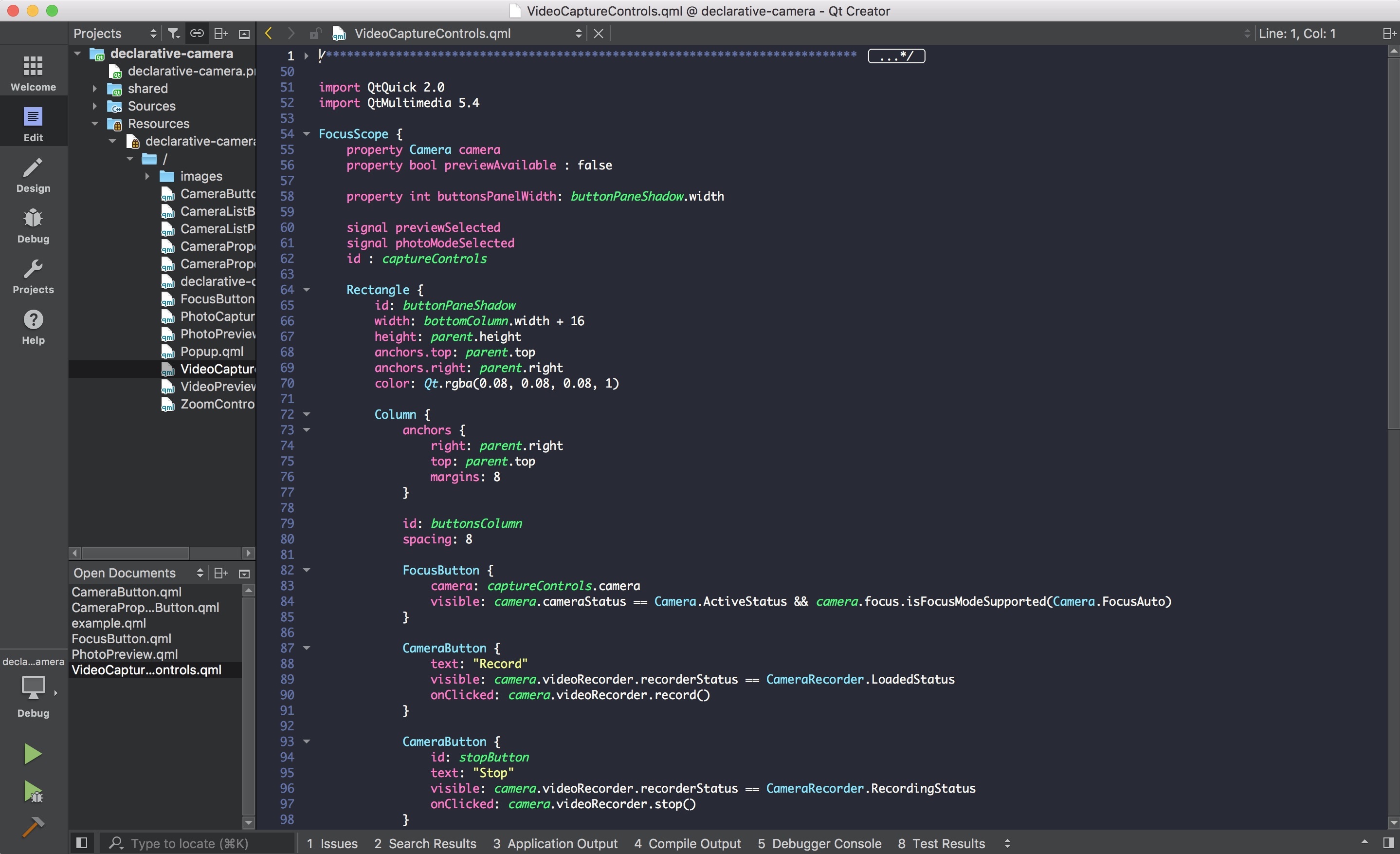Open the Welcome mode
The width and height of the screenshot is (1400, 854).
pos(33,73)
